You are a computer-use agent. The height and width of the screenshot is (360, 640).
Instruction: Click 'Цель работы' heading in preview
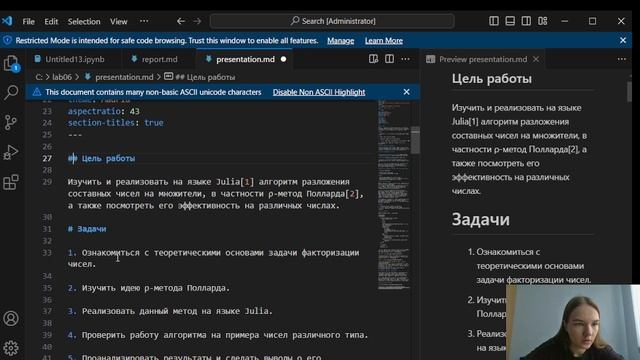[491, 79]
